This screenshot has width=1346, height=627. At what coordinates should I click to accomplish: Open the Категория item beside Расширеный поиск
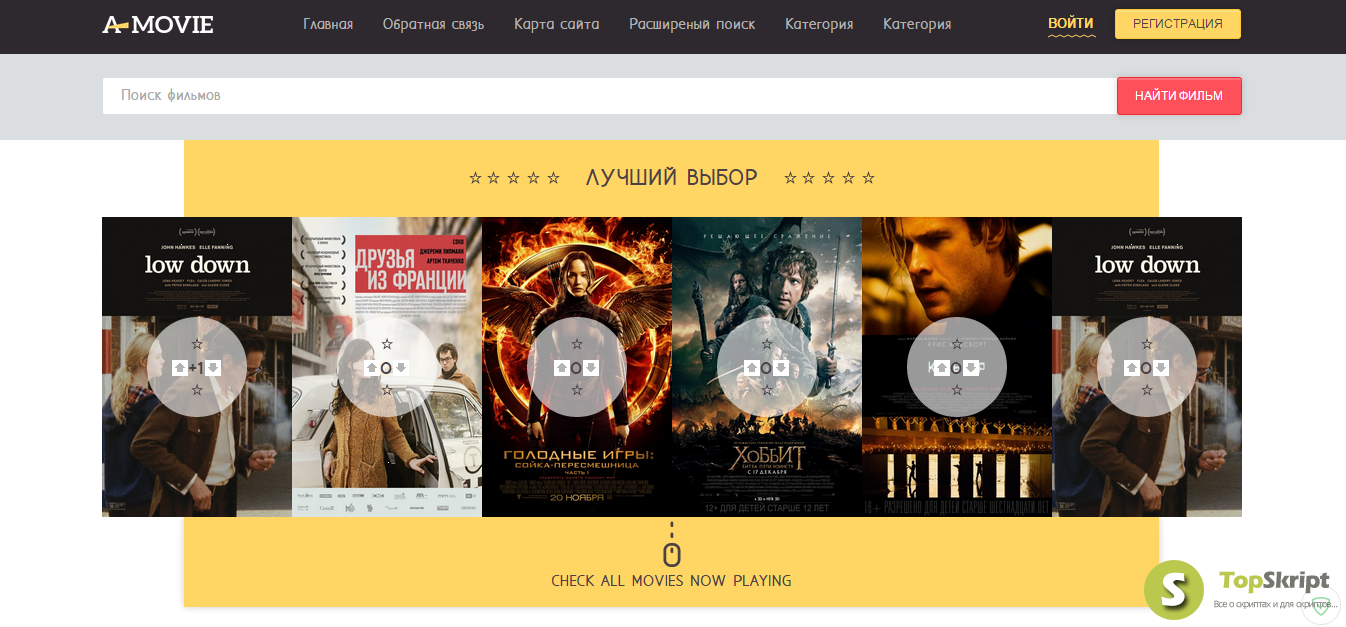819,24
